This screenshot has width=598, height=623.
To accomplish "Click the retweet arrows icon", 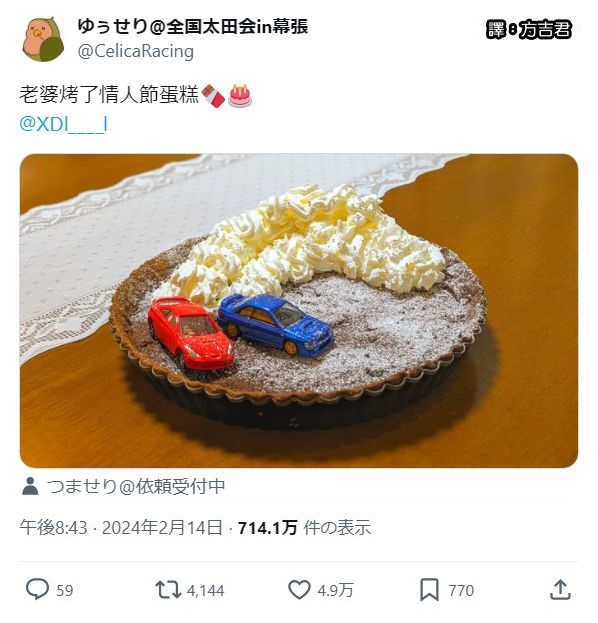I will pos(167,590).
